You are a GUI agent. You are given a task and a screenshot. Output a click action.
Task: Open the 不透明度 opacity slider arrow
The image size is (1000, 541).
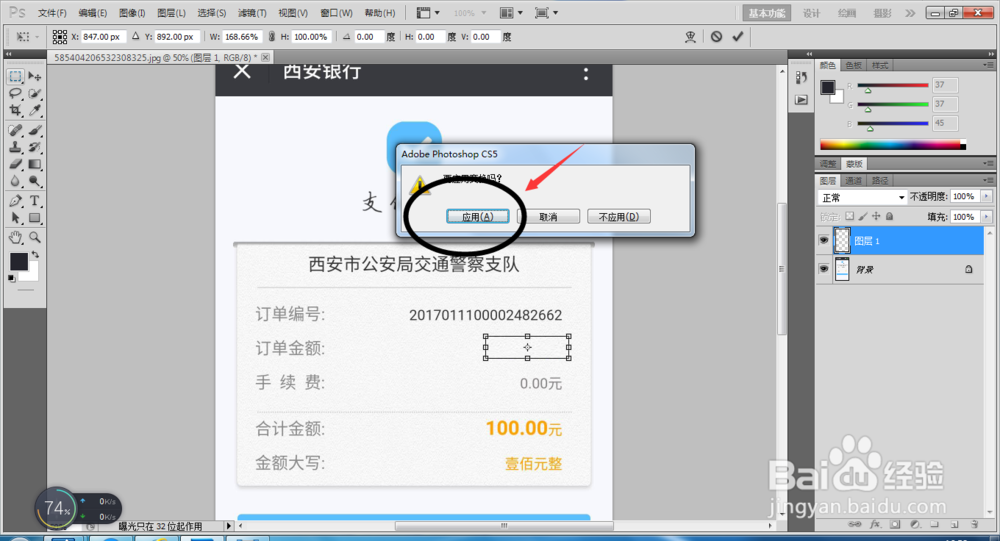tap(987, 196)
